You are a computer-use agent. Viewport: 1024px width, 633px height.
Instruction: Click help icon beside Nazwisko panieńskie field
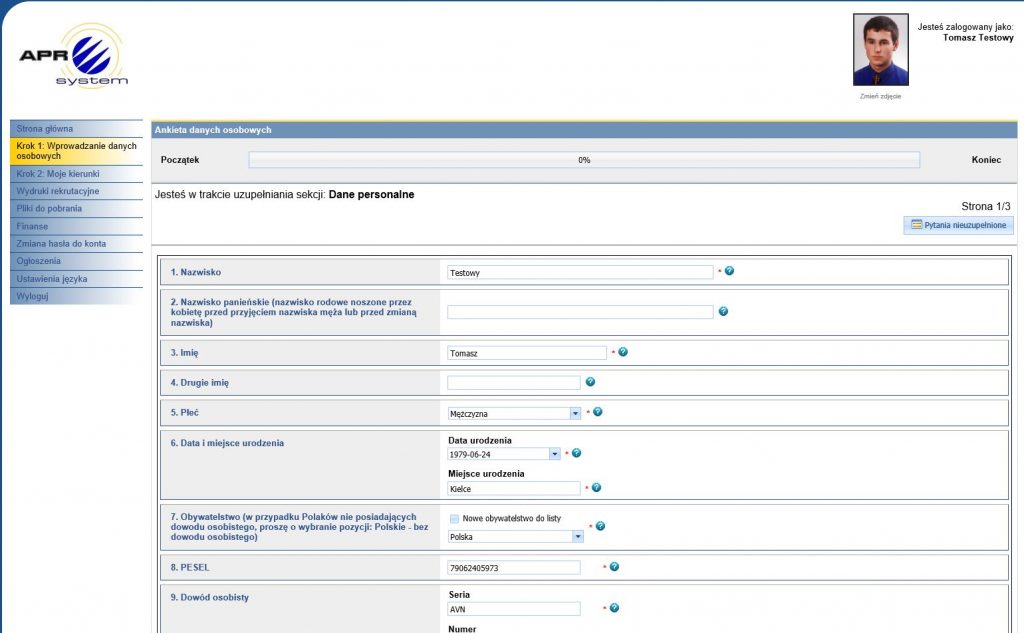tap(723, 311)
